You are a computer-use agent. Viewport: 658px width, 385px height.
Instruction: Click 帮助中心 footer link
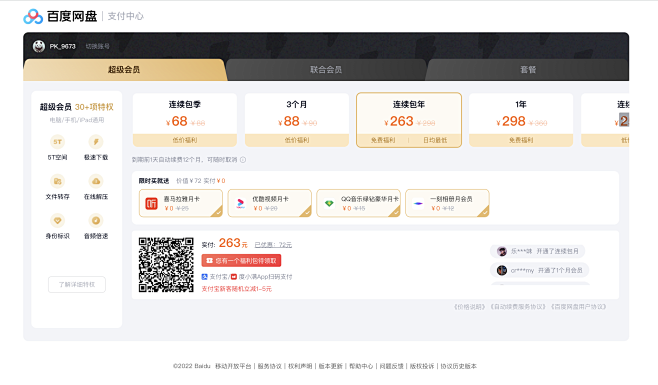pyautogui.click(x=361, y=366)
